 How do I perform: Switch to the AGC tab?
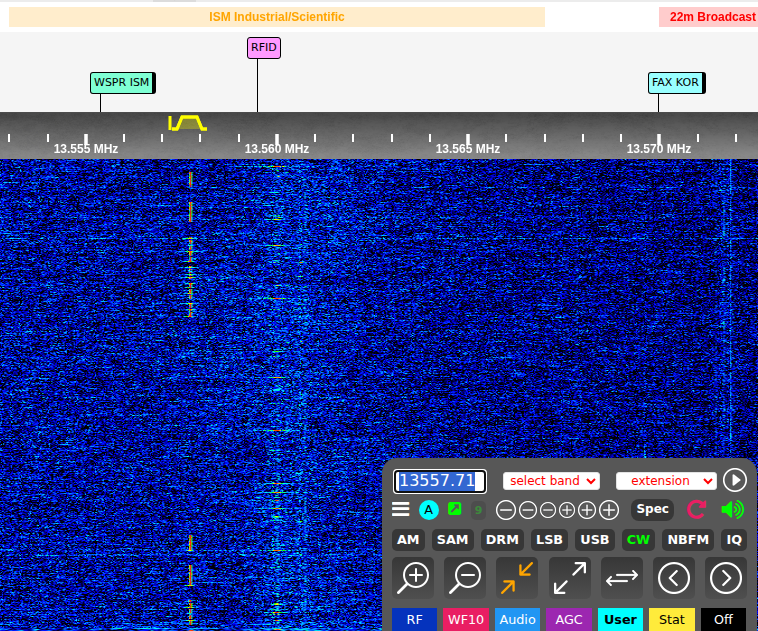click(x=568, y=619)
